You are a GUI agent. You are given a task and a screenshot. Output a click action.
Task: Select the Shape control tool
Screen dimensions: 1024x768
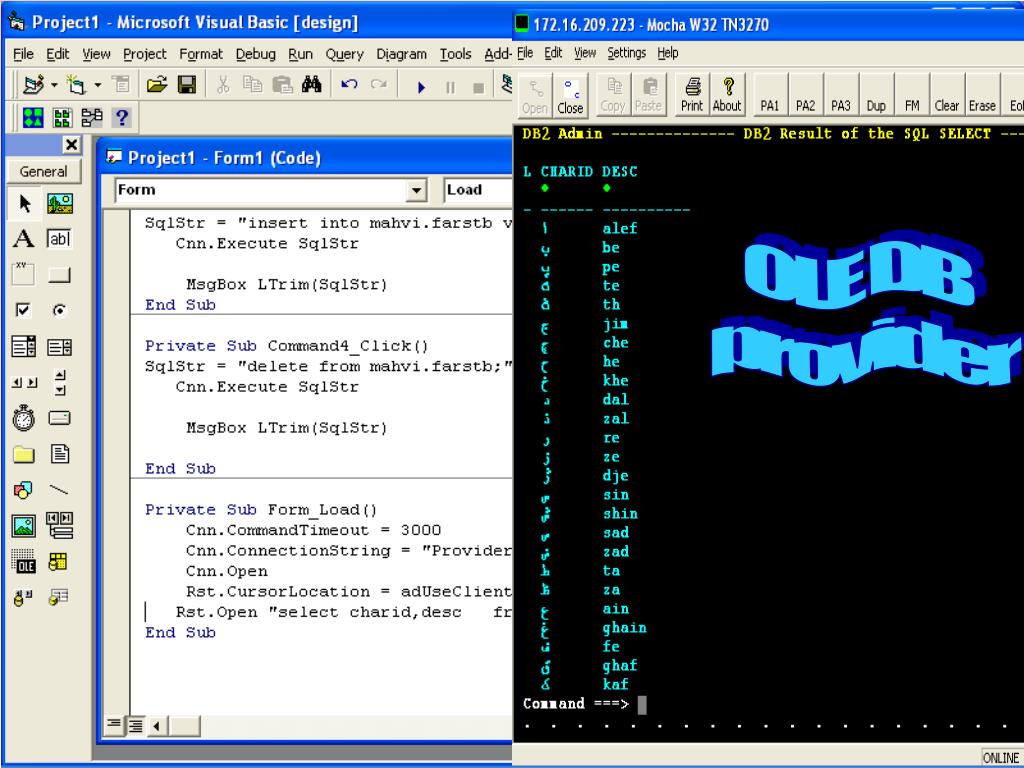click(25, 490)
